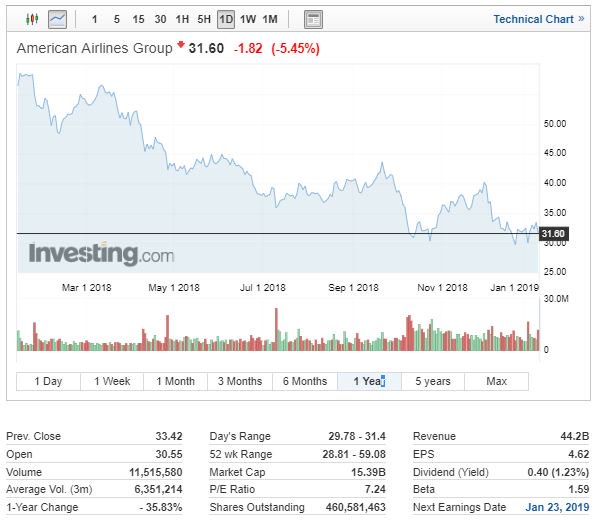Choose the 1H interval

[182, 19]
